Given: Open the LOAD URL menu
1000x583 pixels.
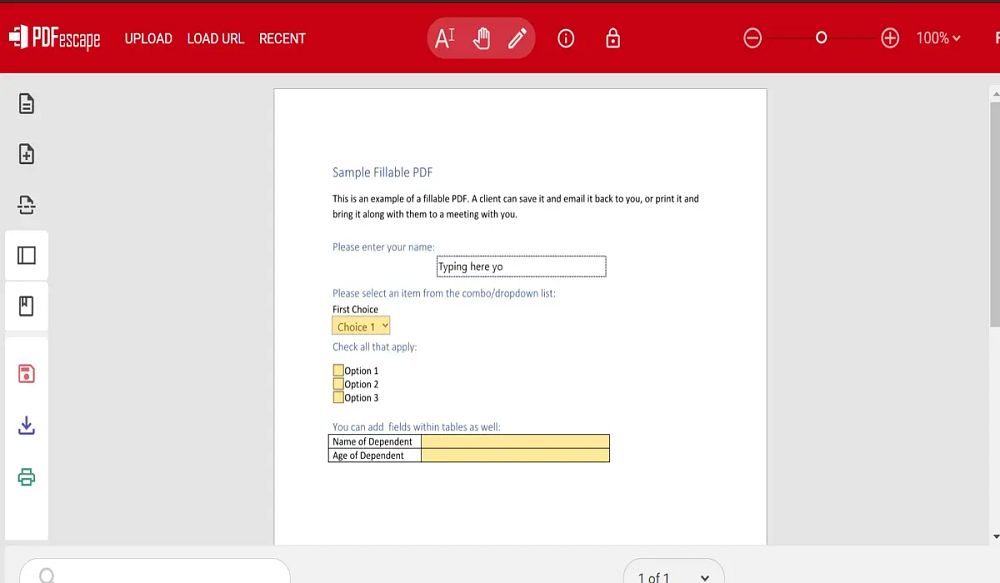Looking at the screenshot, I should pos(216,38).
